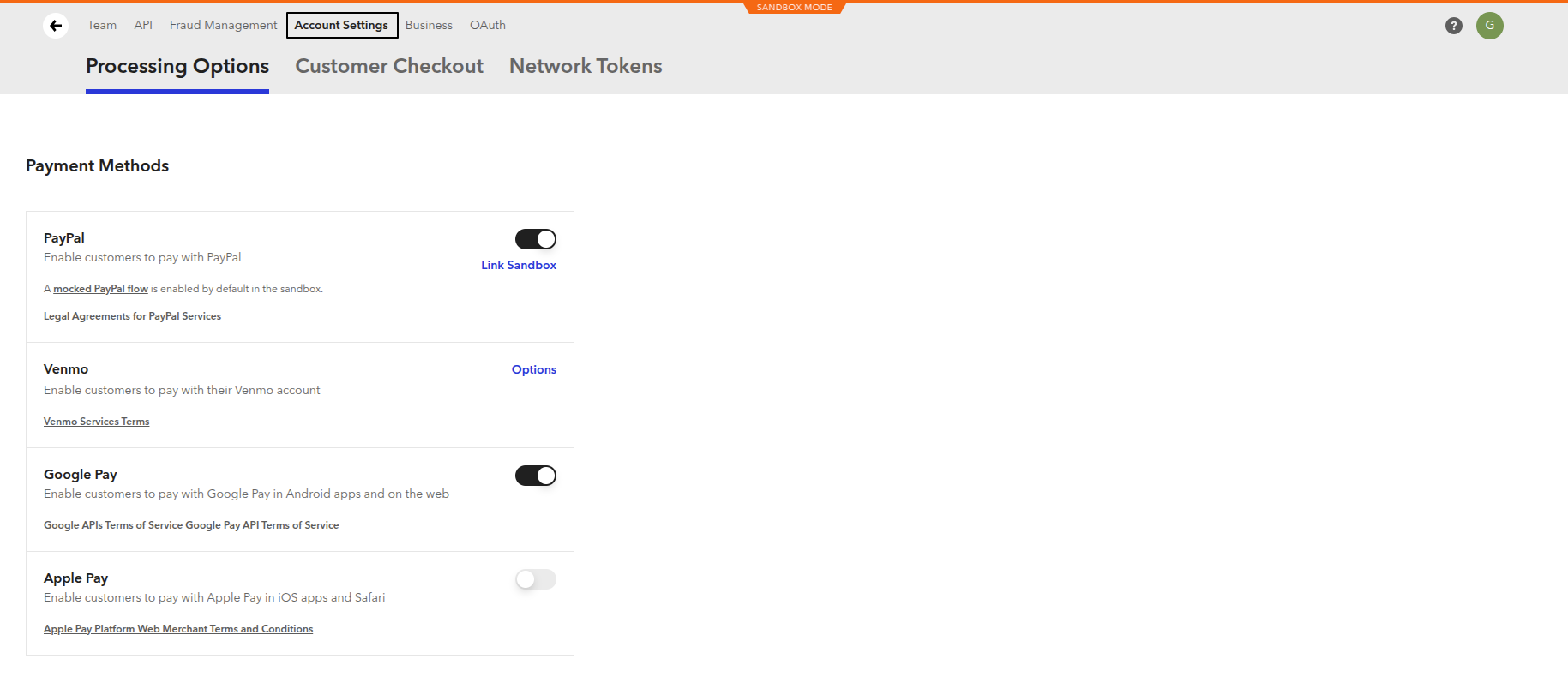Open the Business menu item
1568x683 pixels.
[429, 25]
